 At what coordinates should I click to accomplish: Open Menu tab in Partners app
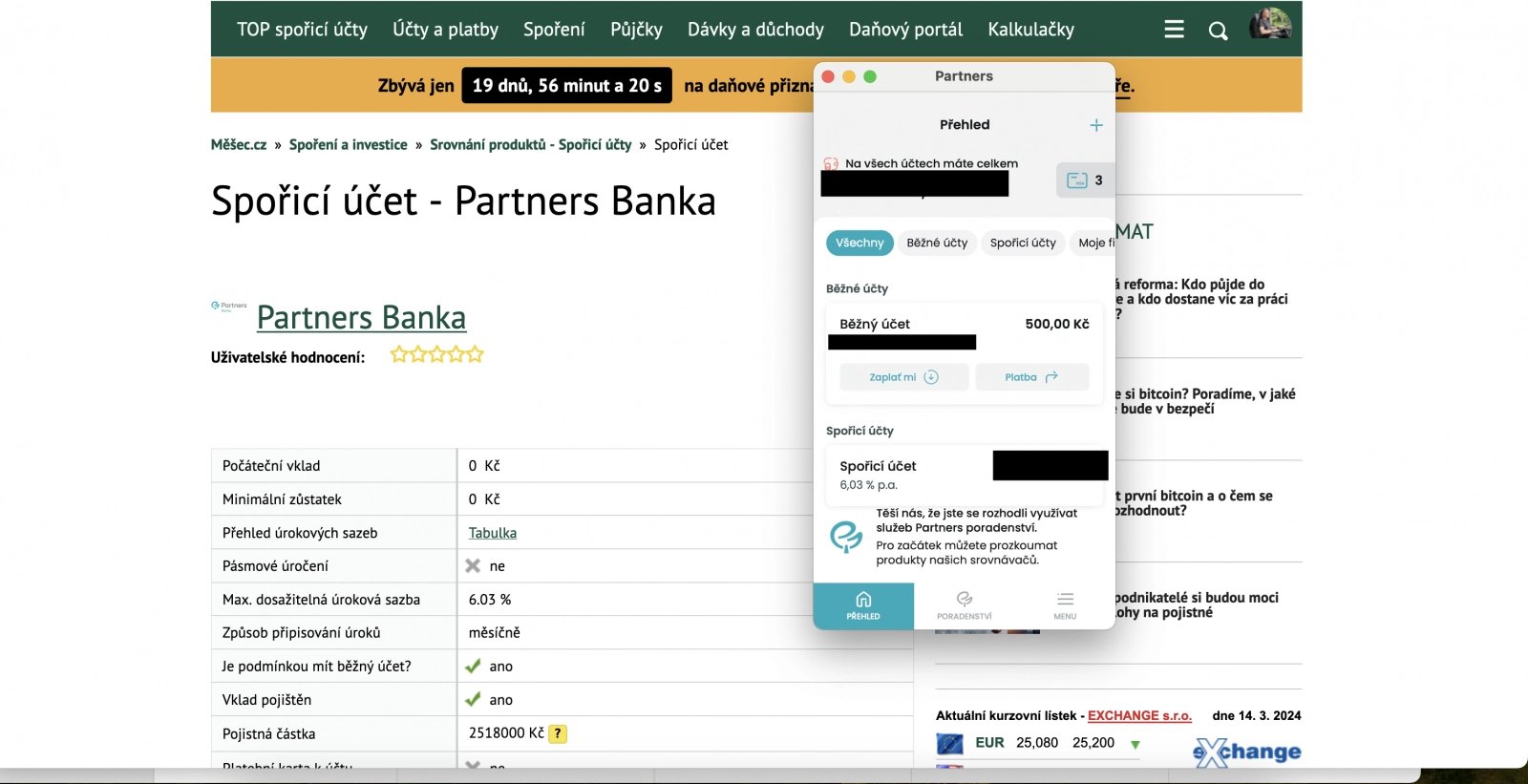coord(1065,605)
